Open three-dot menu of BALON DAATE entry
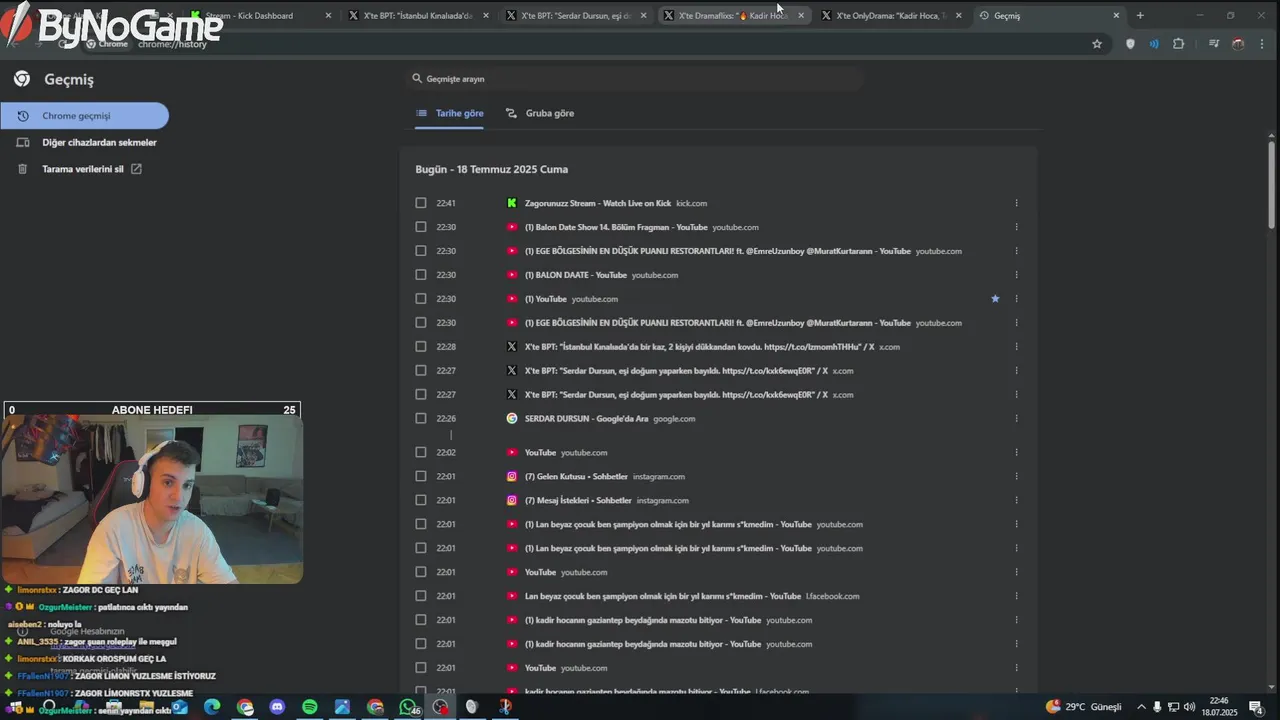This screenshot has height=720, width=1280. coord(1016,275)
